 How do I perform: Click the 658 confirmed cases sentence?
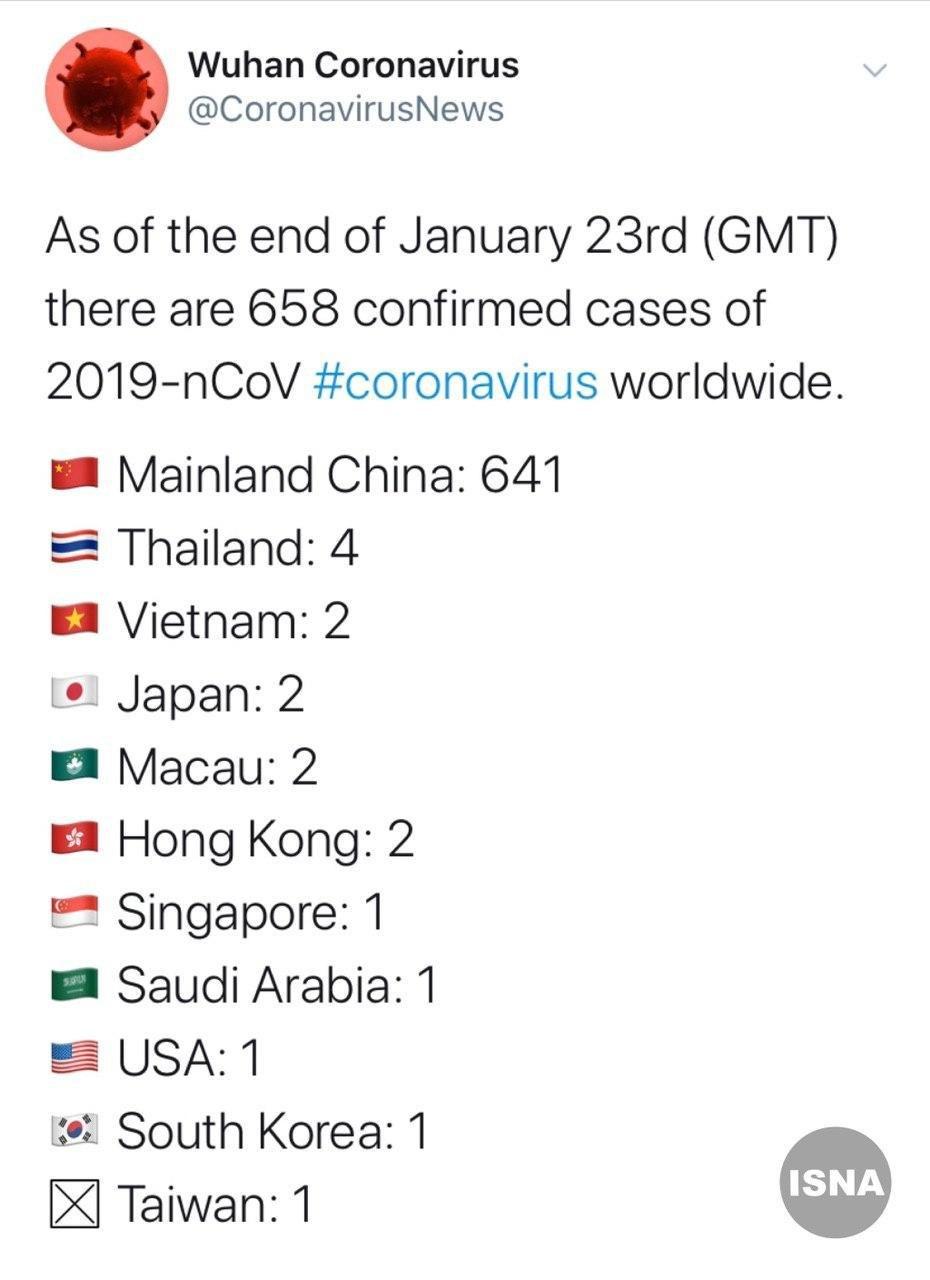(x=405, y=310)
